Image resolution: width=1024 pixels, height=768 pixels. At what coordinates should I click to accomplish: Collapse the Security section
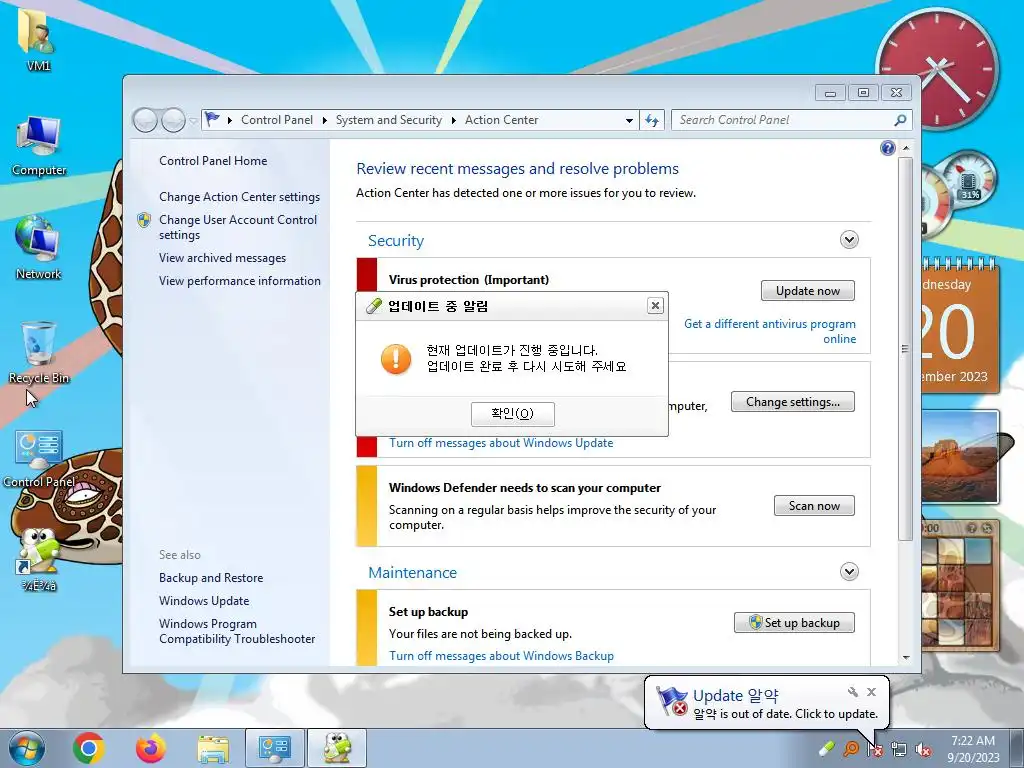[849, 240]
